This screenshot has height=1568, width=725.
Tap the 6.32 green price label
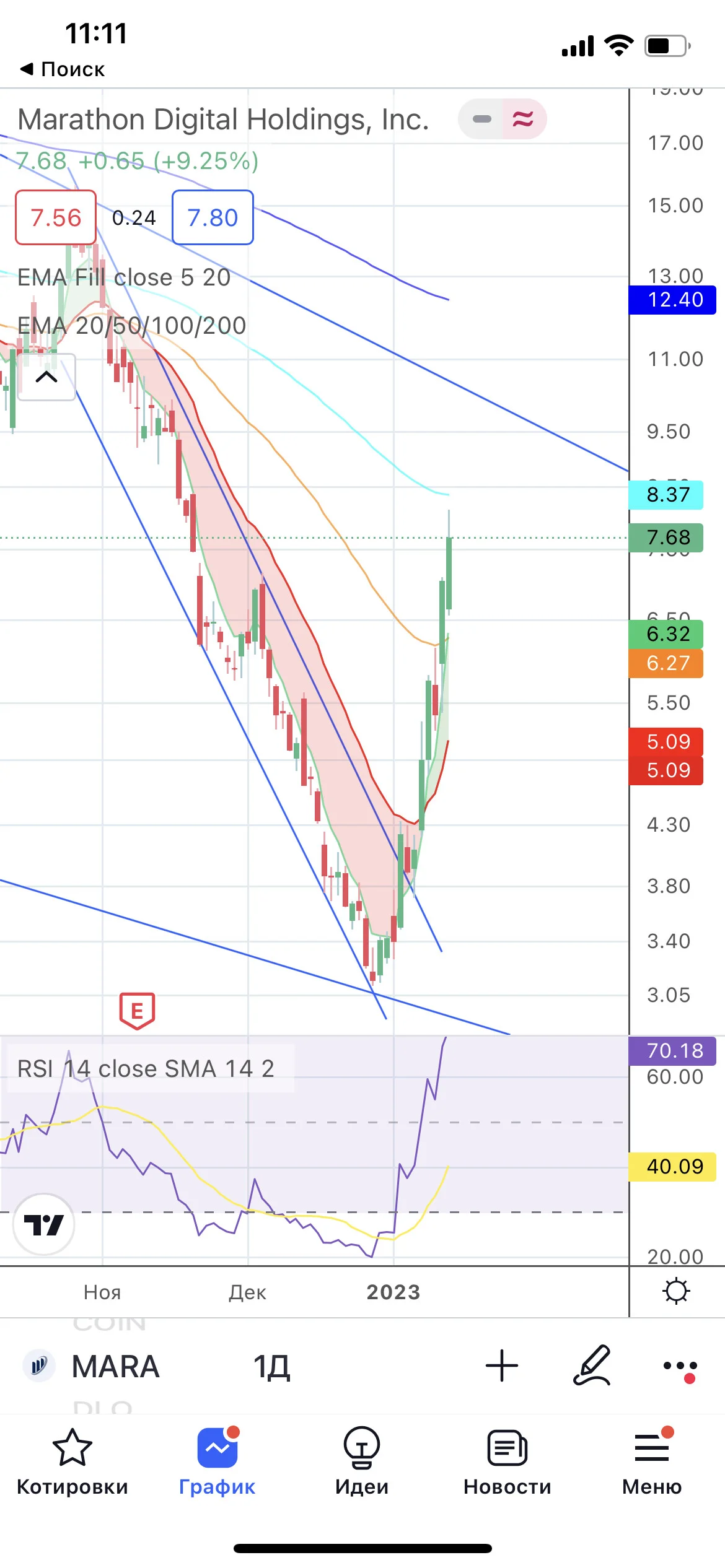(666, 634)
